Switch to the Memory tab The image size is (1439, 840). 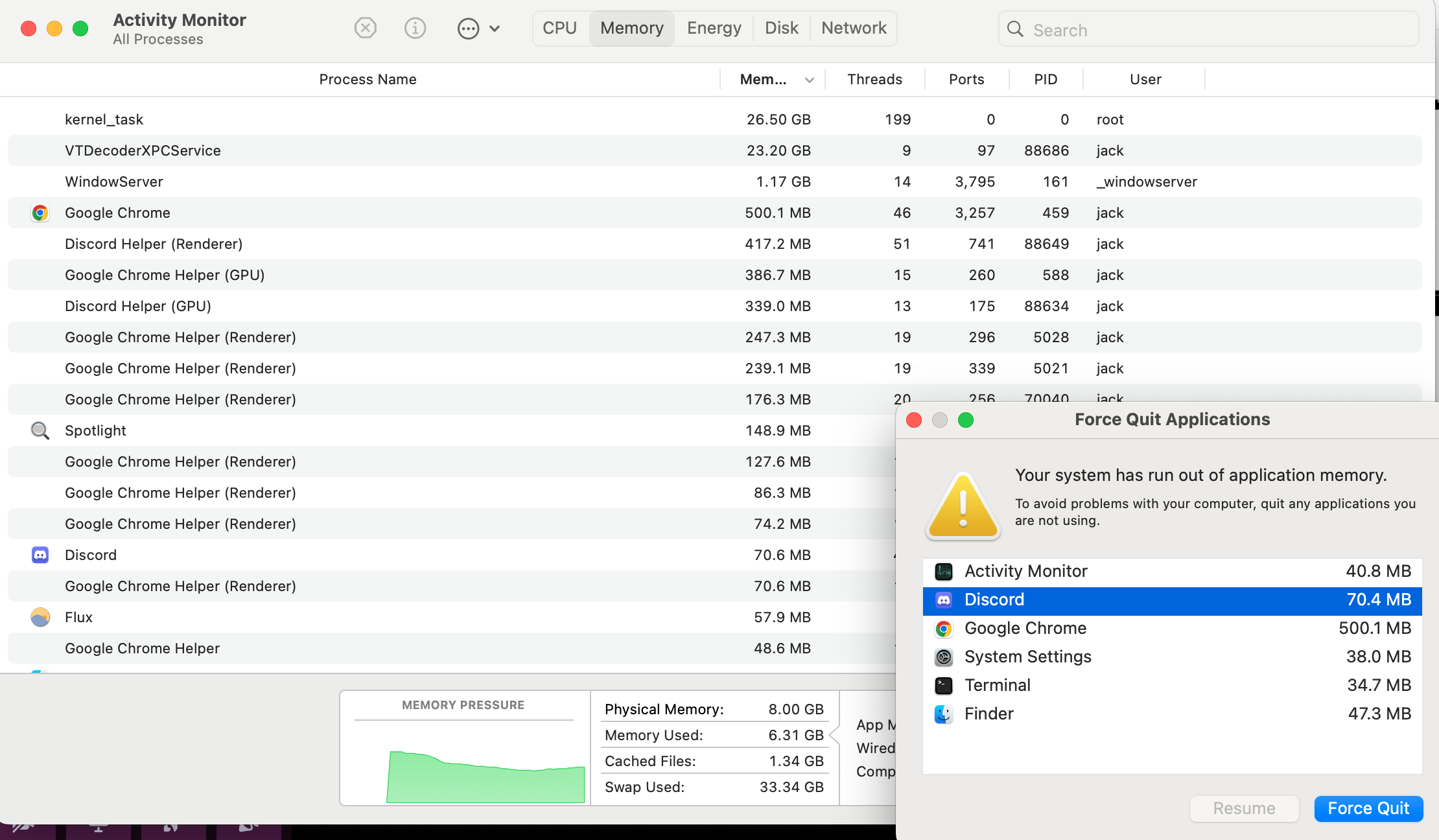coord(632,28)
